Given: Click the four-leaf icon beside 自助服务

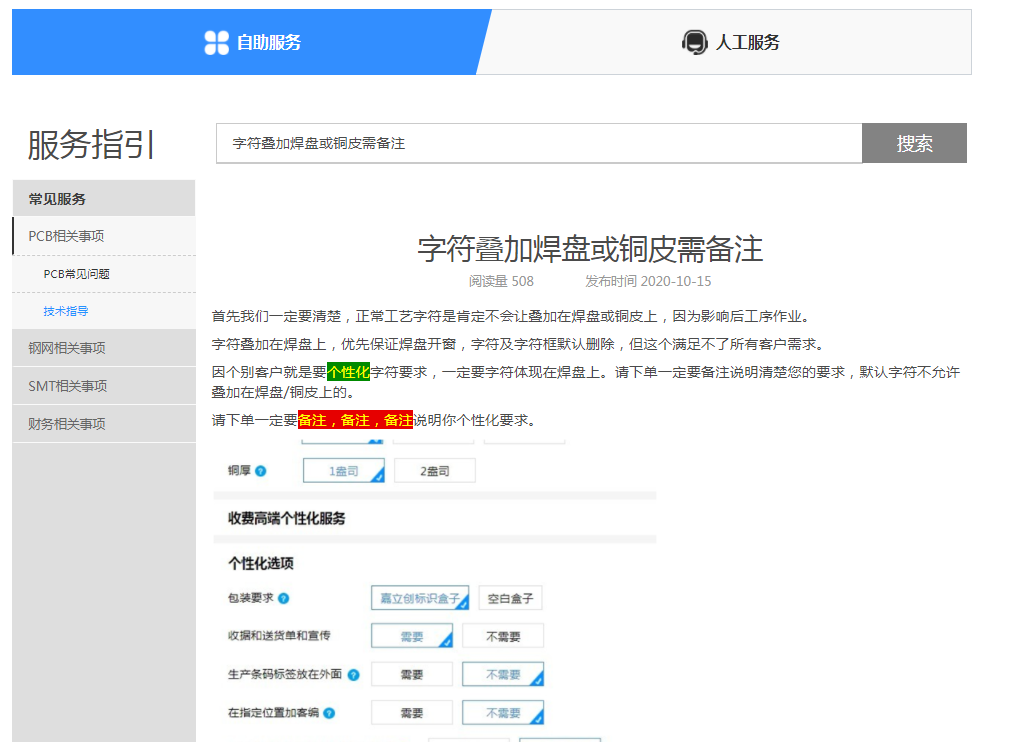Looking at the screenshot, I should tap(216, 42).
